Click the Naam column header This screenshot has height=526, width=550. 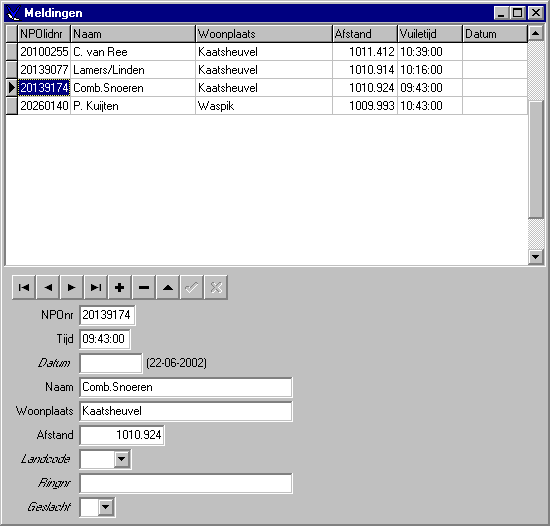(x=133, y=34)
